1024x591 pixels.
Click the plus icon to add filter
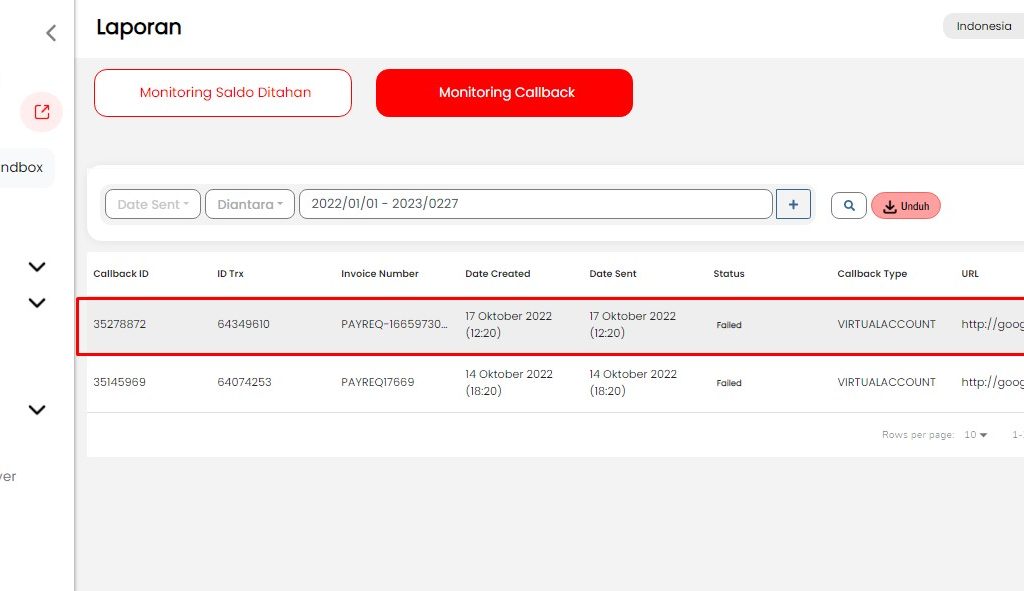coord(793,204)
